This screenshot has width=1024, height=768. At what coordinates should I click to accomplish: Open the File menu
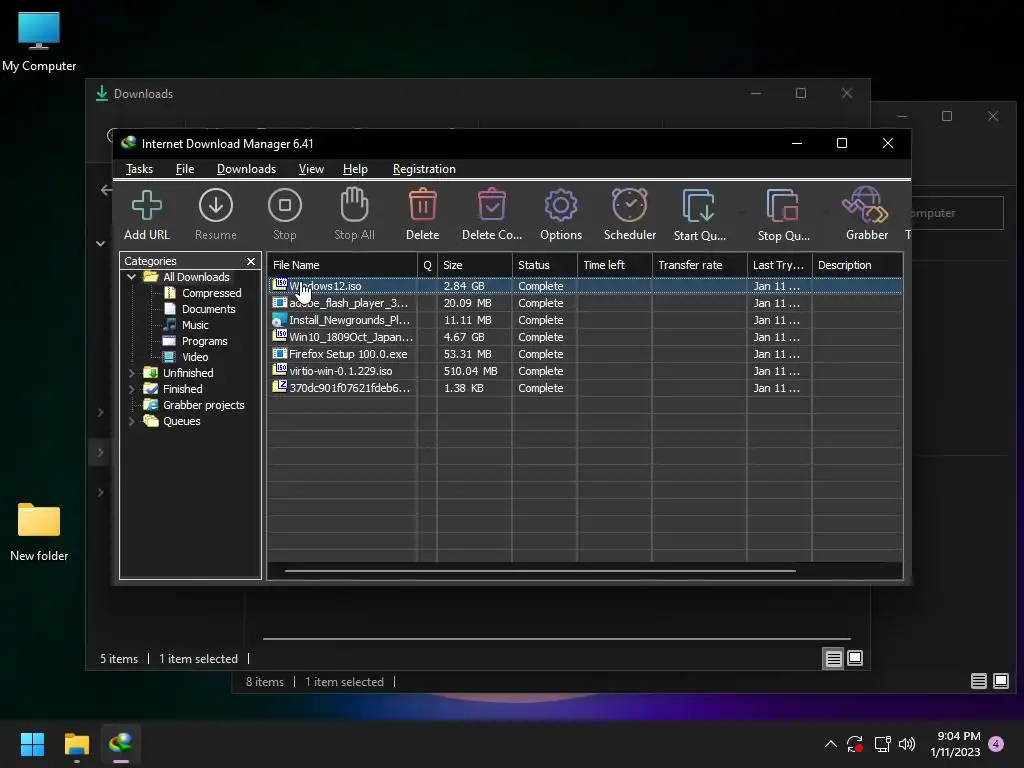tap(185, 169)
